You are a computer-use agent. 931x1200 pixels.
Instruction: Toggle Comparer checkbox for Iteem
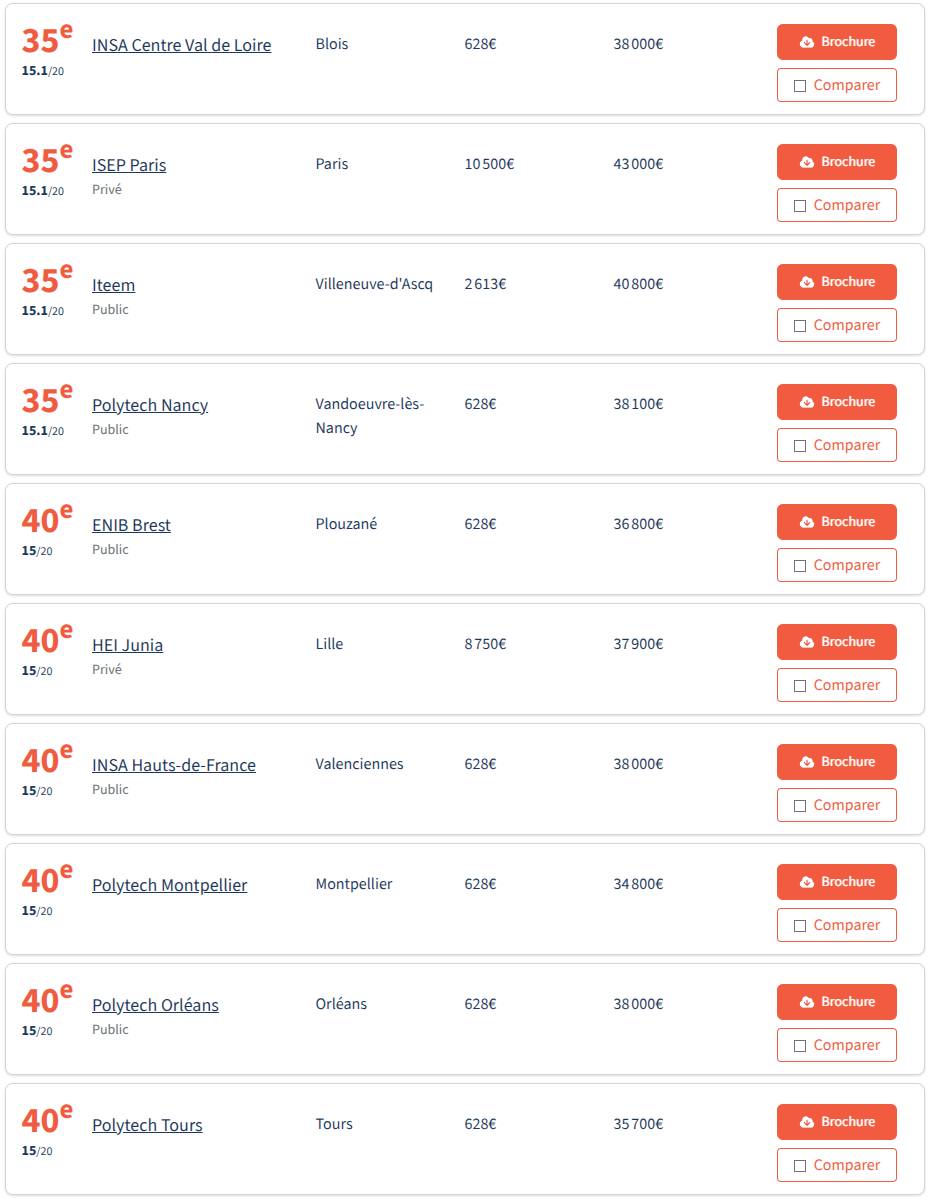pos(800,326)
